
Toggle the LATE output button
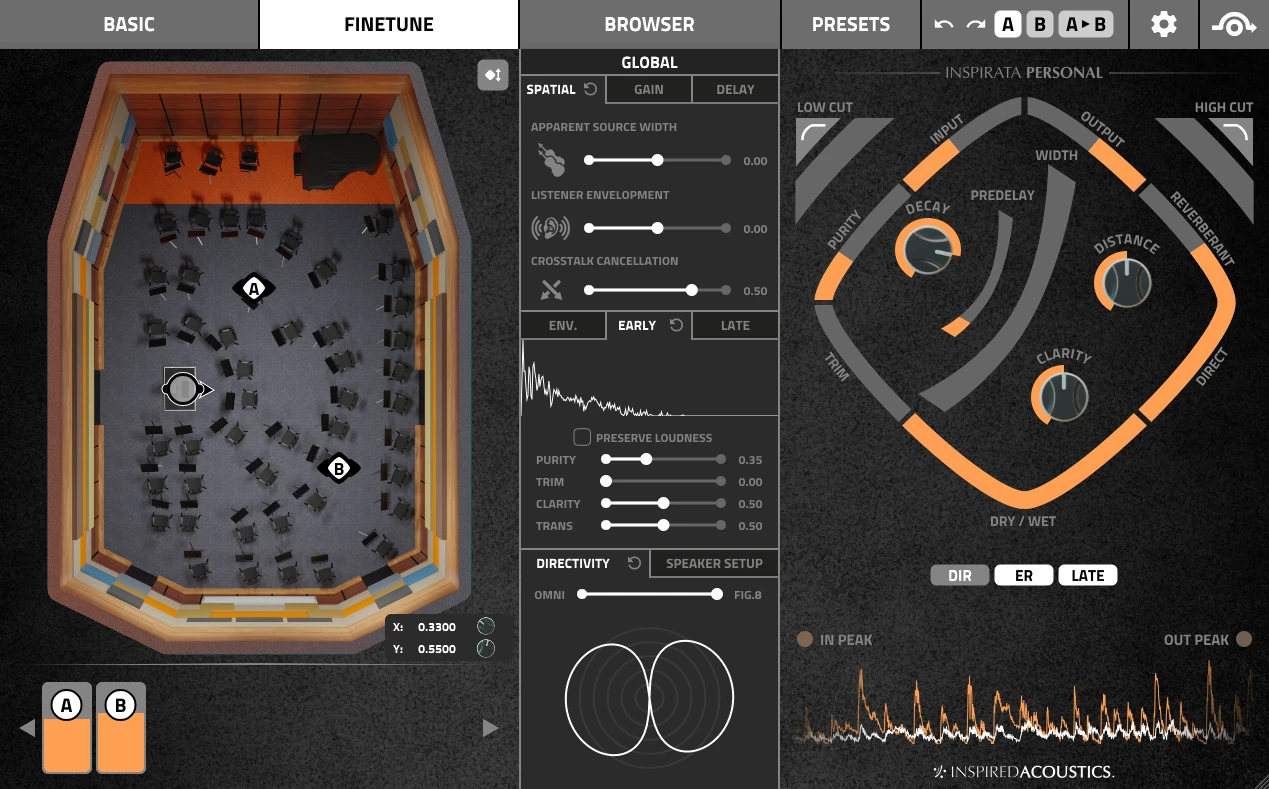tap(1087, 575)
